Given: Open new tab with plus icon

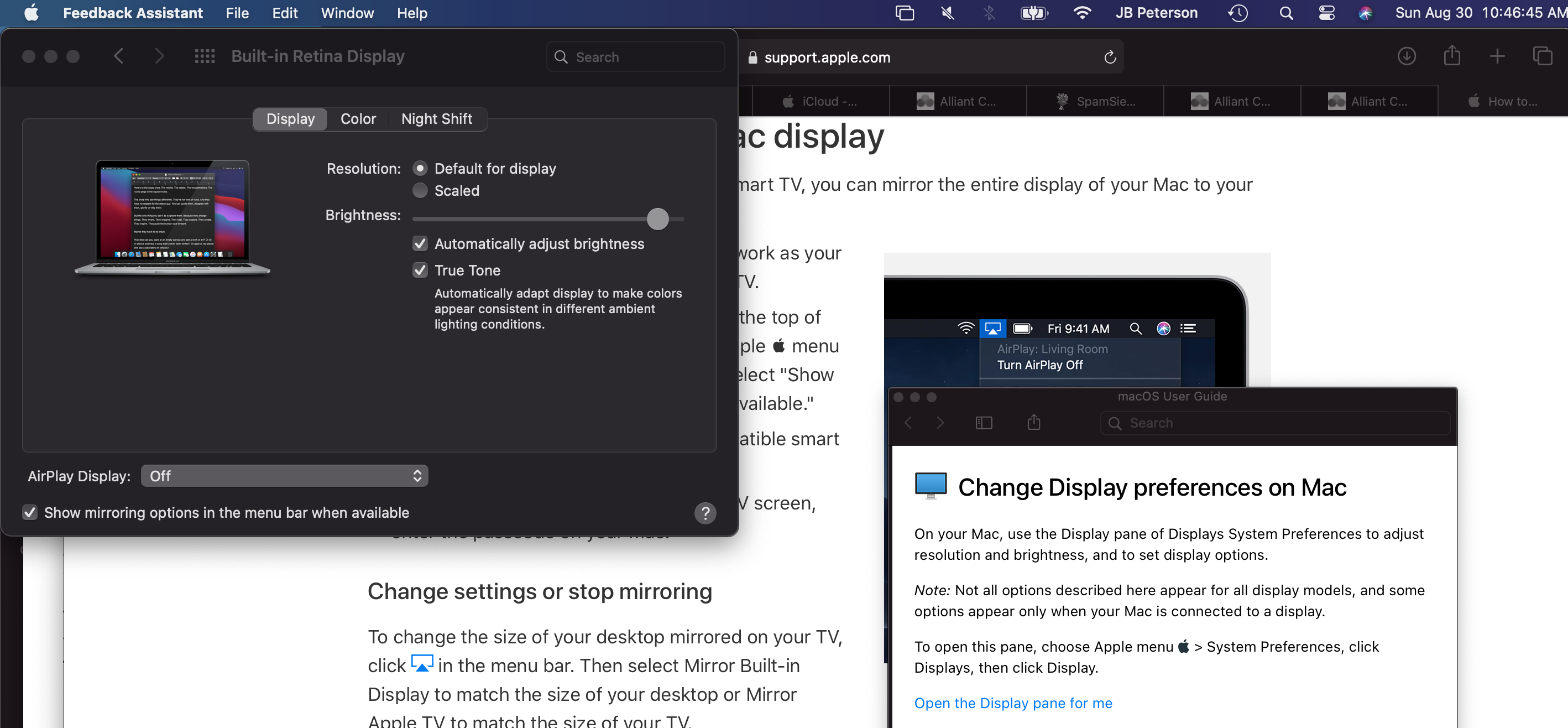Looking at the screenshot, I should [1497, 56].
